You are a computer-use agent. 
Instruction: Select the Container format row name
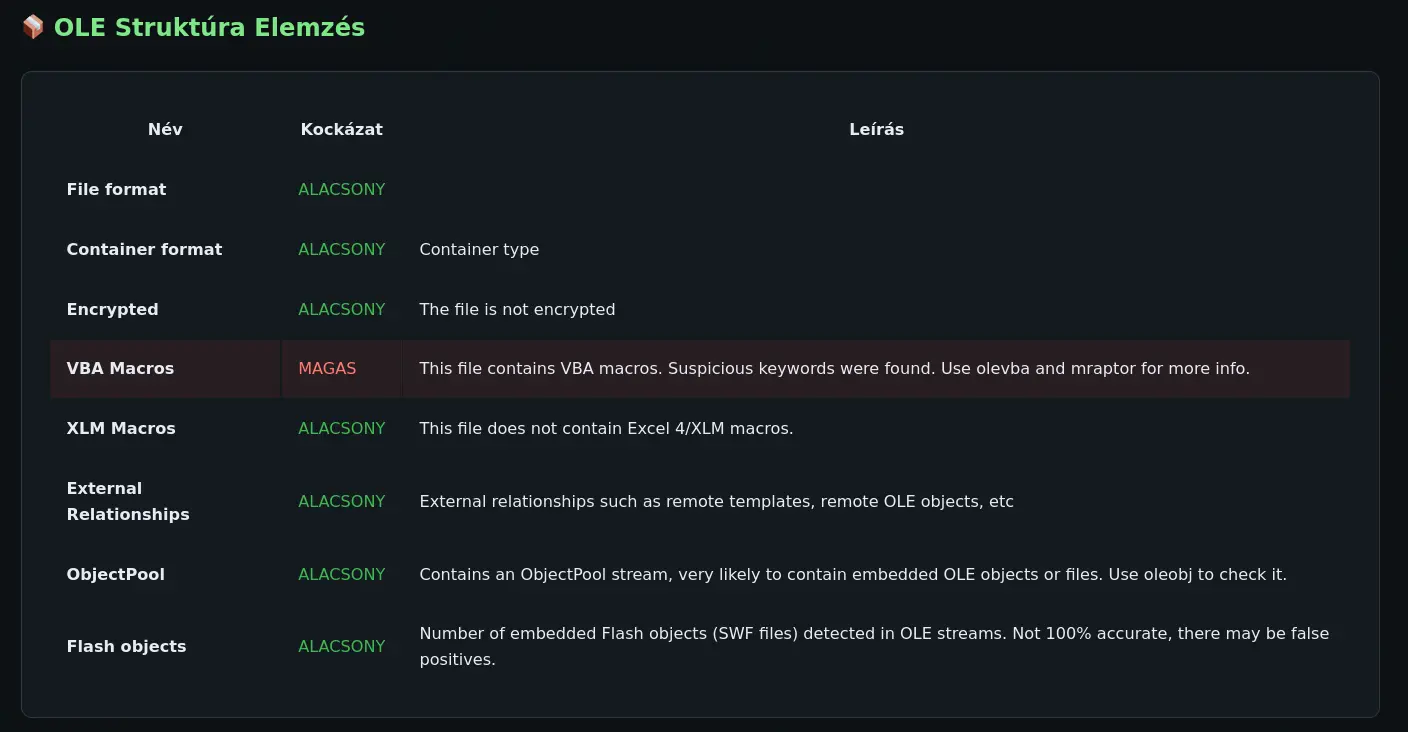(144, 249)
